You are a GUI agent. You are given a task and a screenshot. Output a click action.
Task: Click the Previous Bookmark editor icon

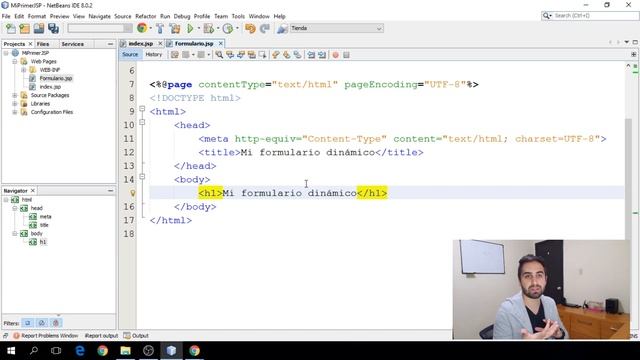pyautogui.click(x=276, y=55)
